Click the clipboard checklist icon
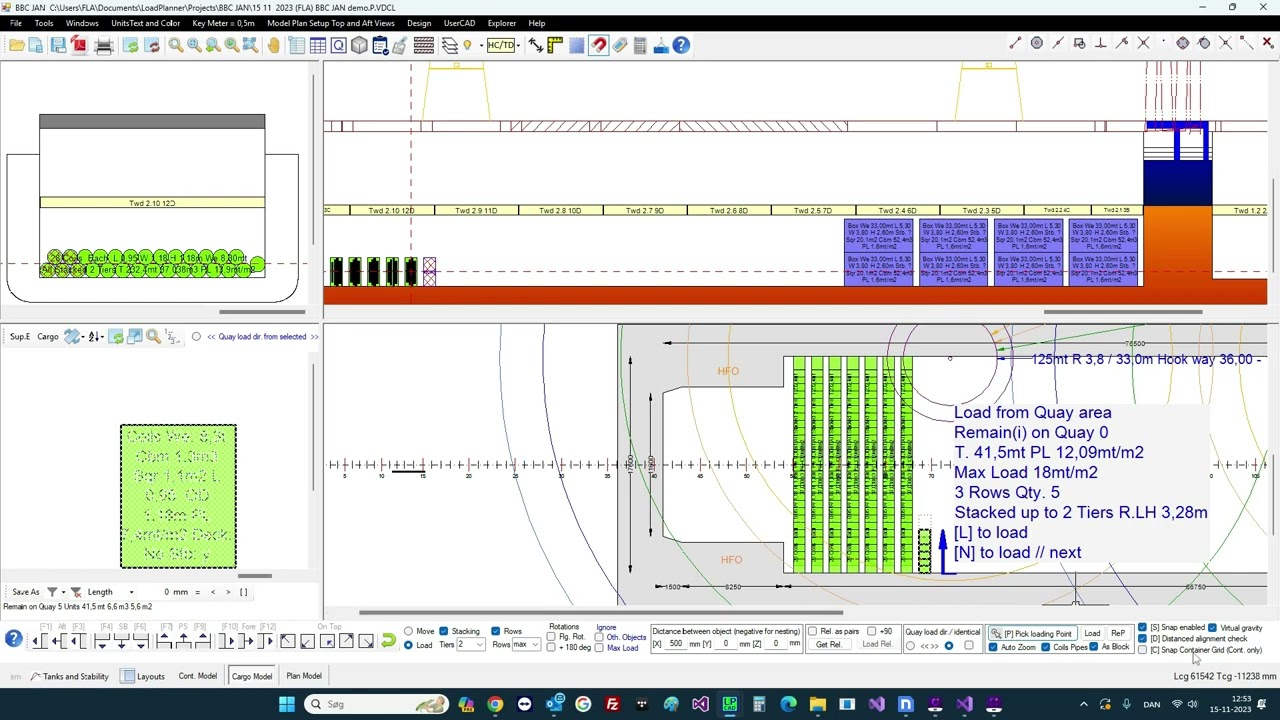 [380, 45]
